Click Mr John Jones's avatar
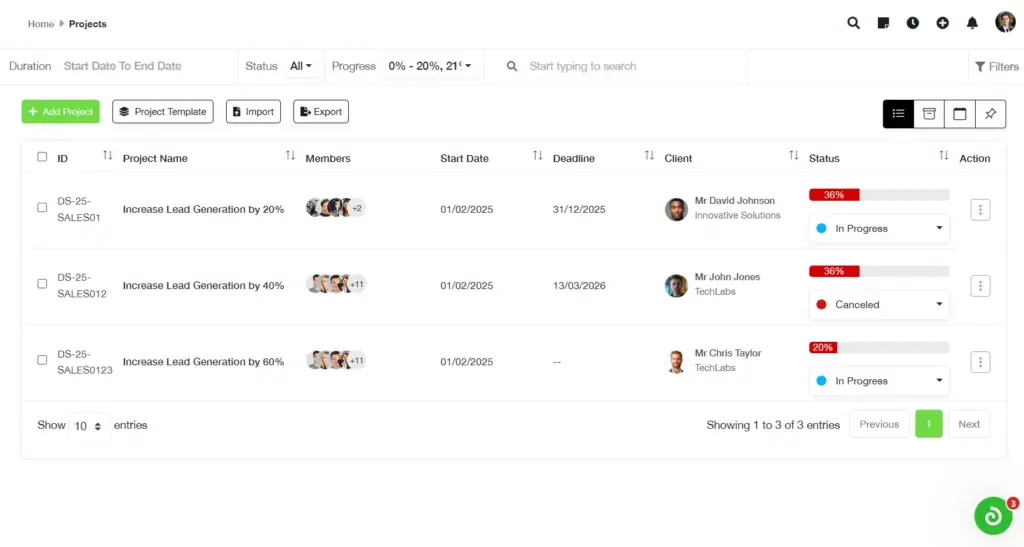1024x547 pixels. tap(676, 286)
